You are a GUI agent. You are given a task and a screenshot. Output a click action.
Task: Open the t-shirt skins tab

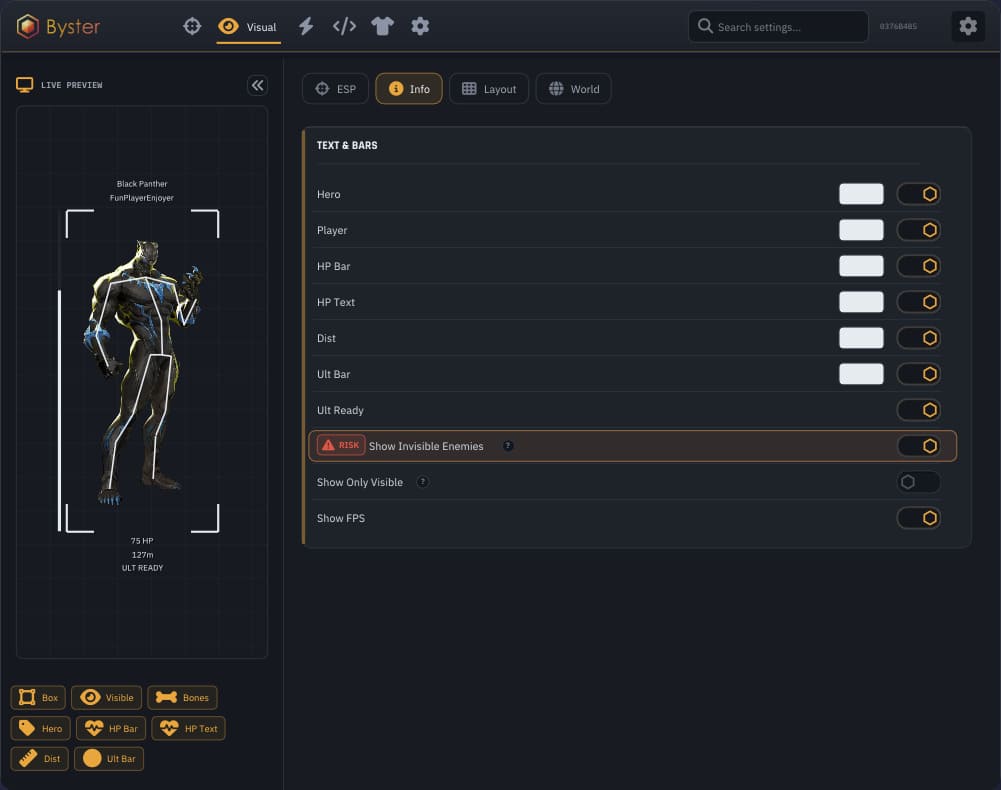point(382,26)
